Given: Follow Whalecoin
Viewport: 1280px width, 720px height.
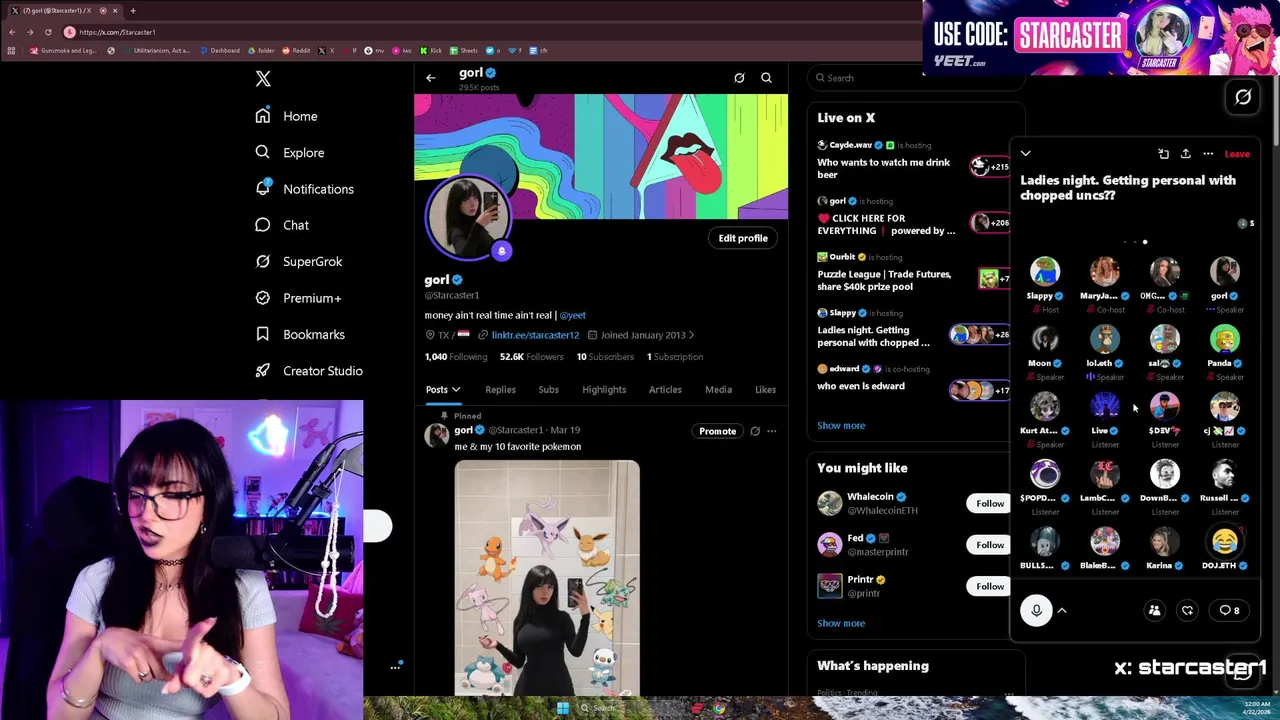Looking at the screenshot, I should point(990,503).
